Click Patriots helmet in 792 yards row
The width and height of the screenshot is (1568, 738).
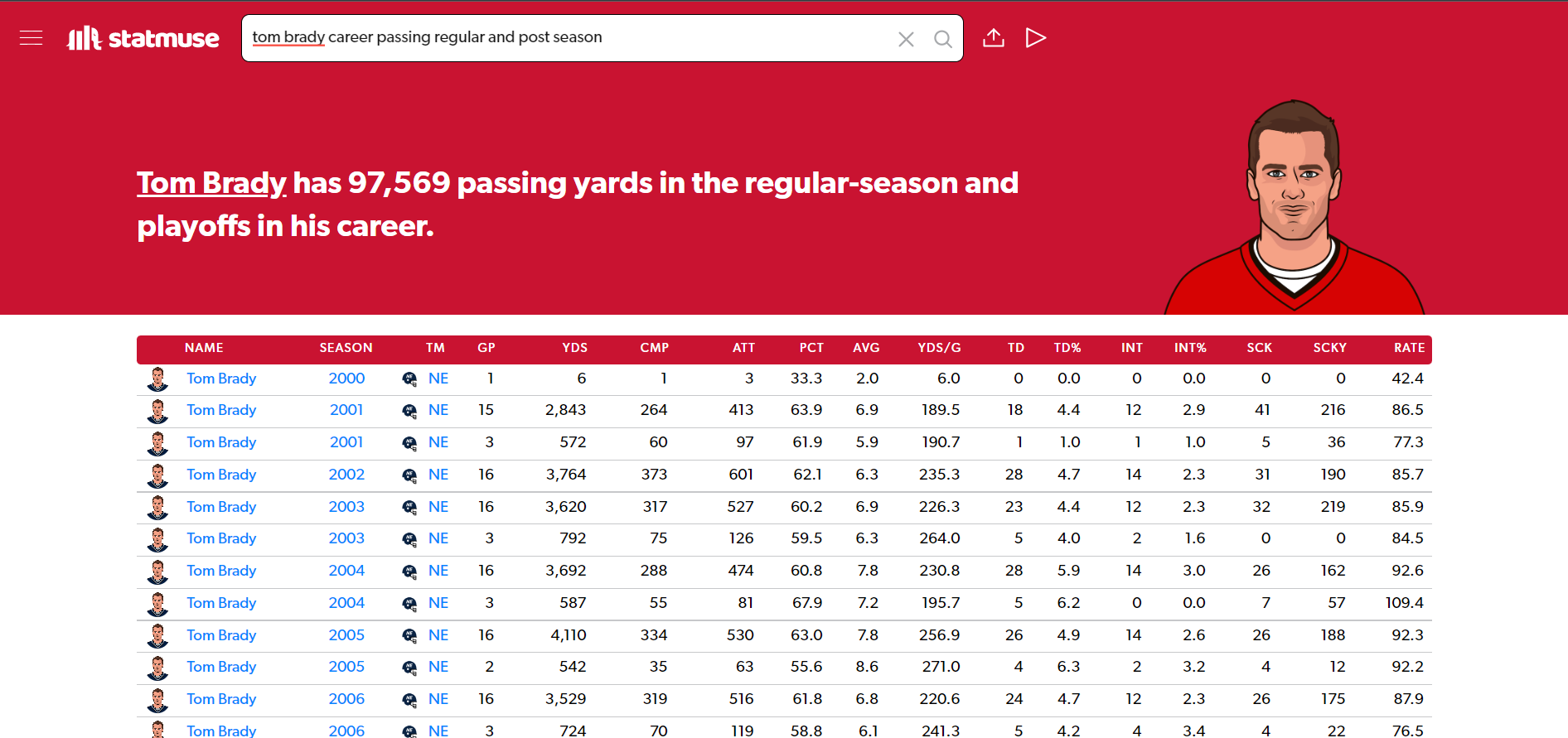pos(409,539)
